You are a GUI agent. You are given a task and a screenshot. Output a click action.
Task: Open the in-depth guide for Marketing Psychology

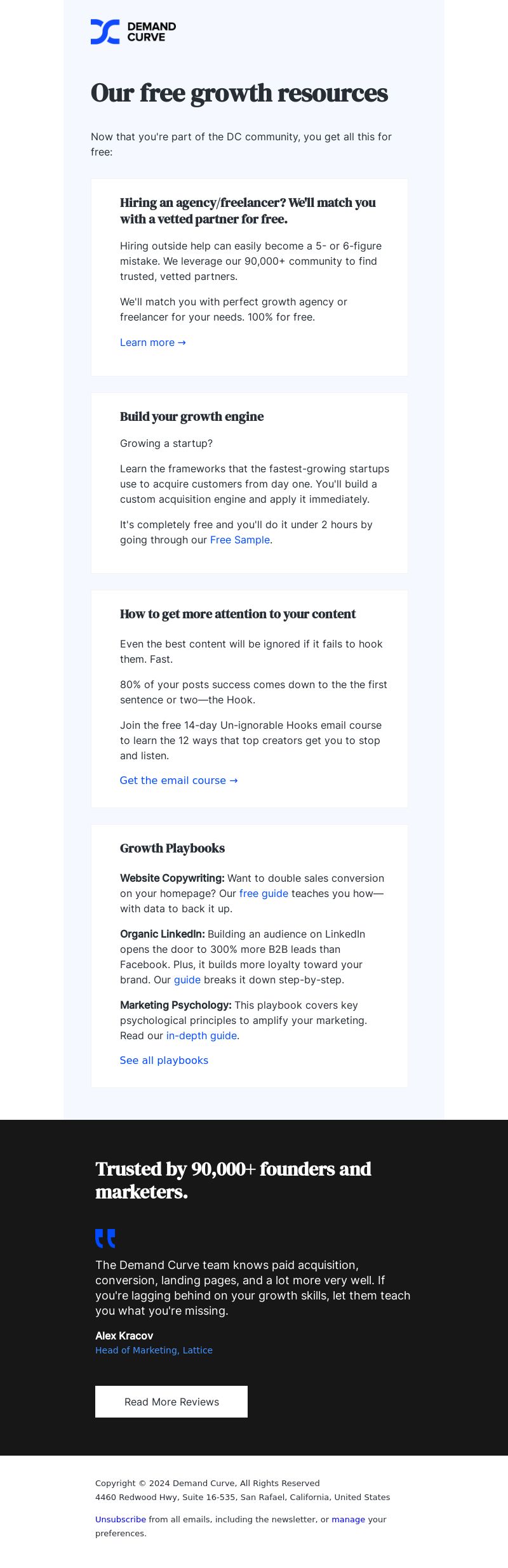pyautogui.click(x=201, y=1036)
